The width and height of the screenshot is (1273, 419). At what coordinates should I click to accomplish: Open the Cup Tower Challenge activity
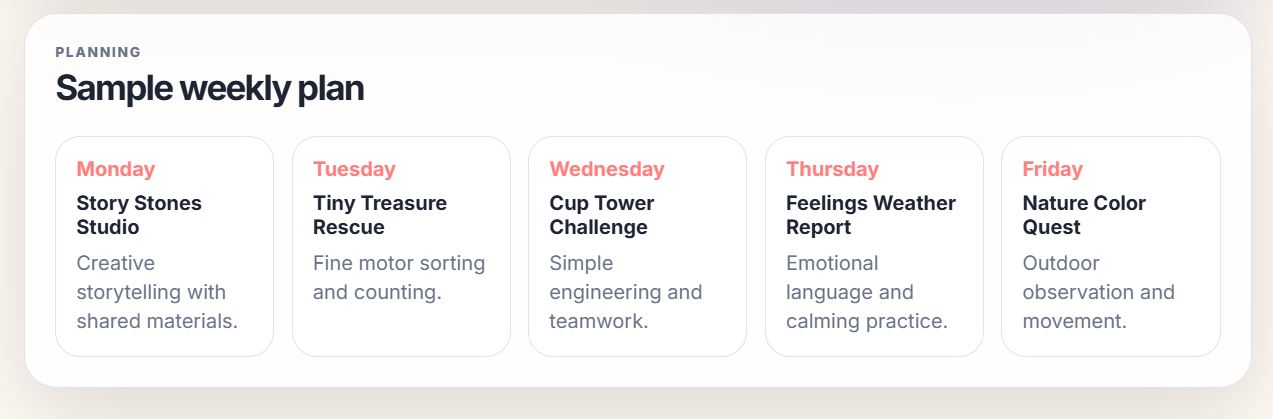[x=602, y=215]
